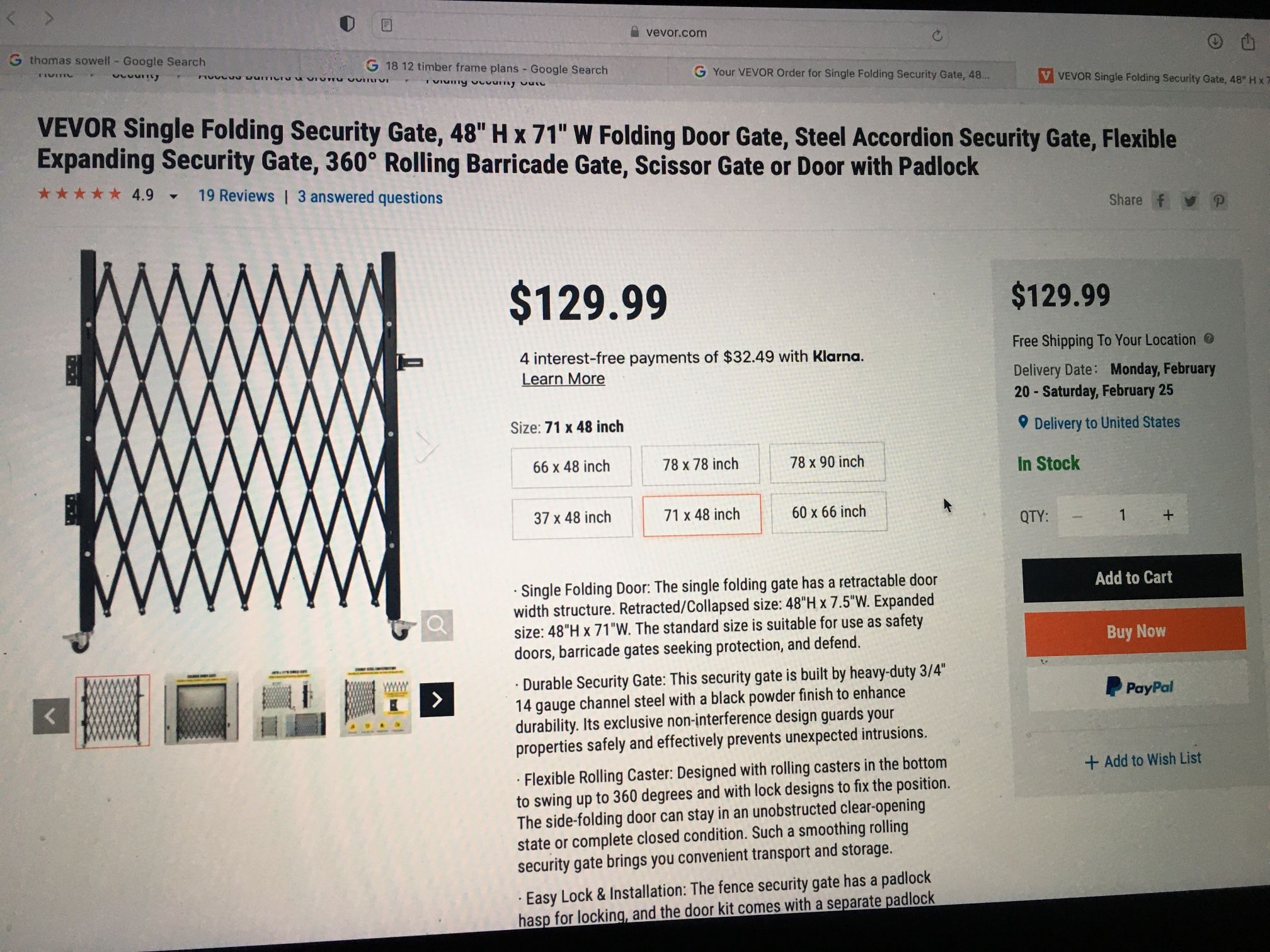Share the product on Pinterest
1270x952 pixels.
(1219, 201)
